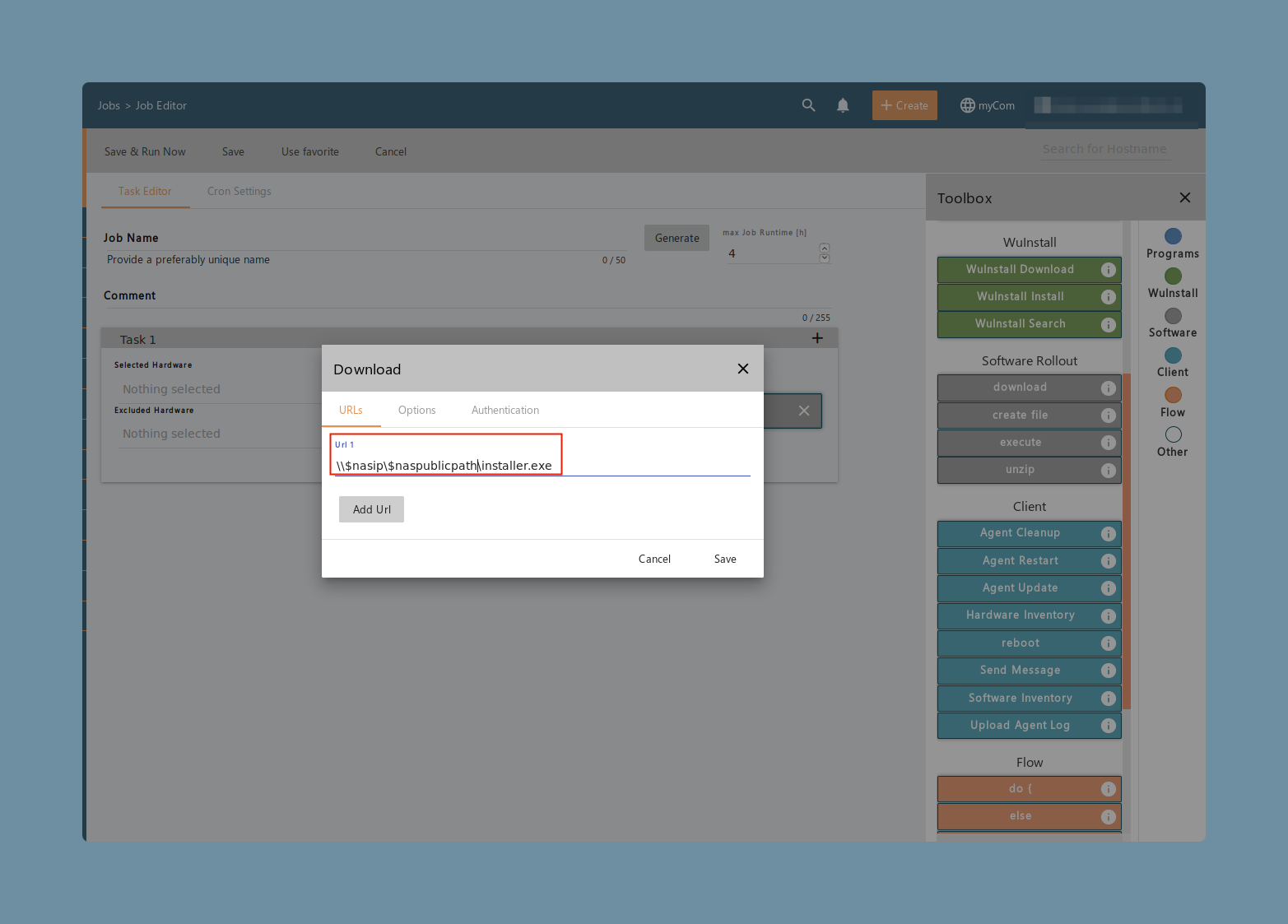Click into the Url 1 text field
This screenshot has width=1288, height=924.
pos(542,466)
